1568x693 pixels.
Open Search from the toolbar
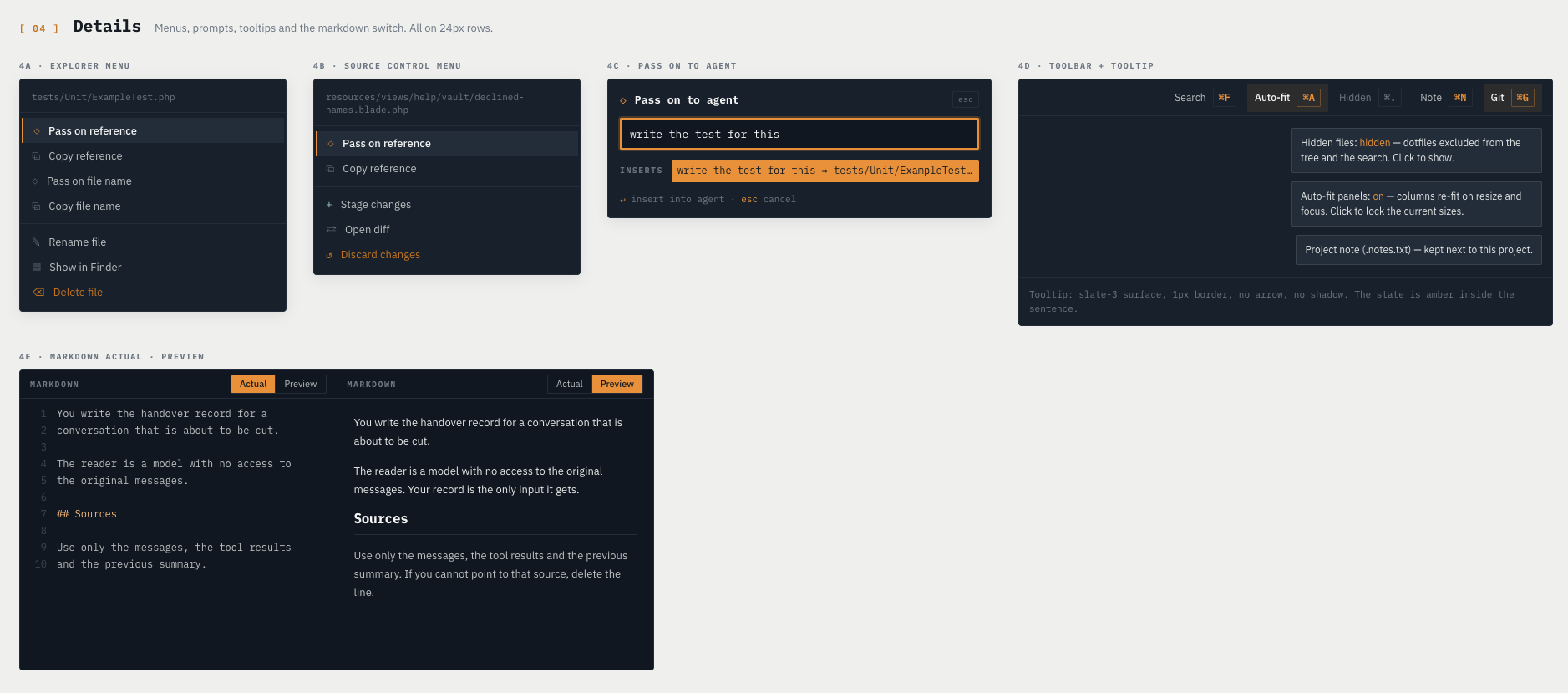click(x=1205, y=98)
